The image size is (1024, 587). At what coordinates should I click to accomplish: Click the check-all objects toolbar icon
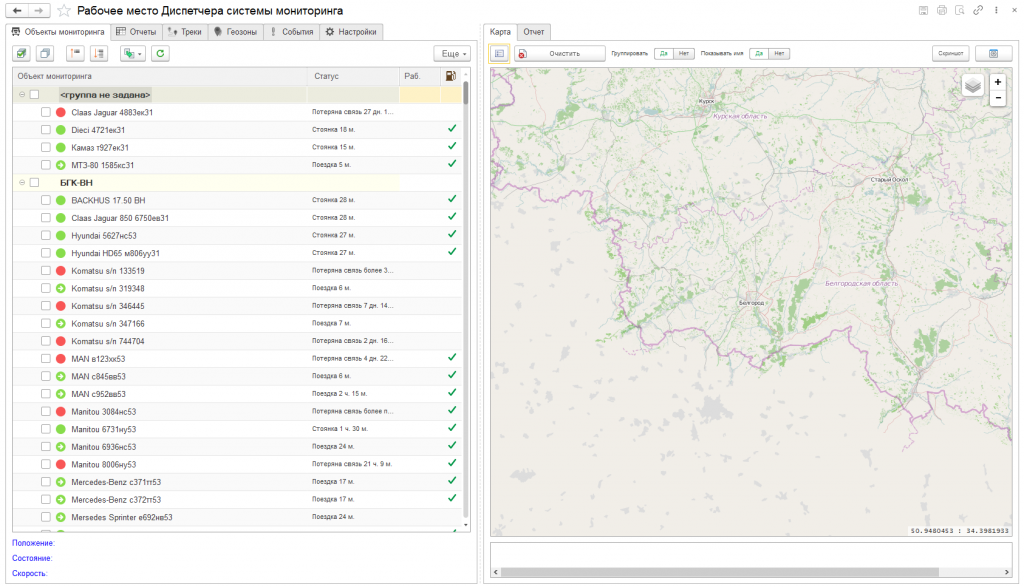tap(22, 53)
